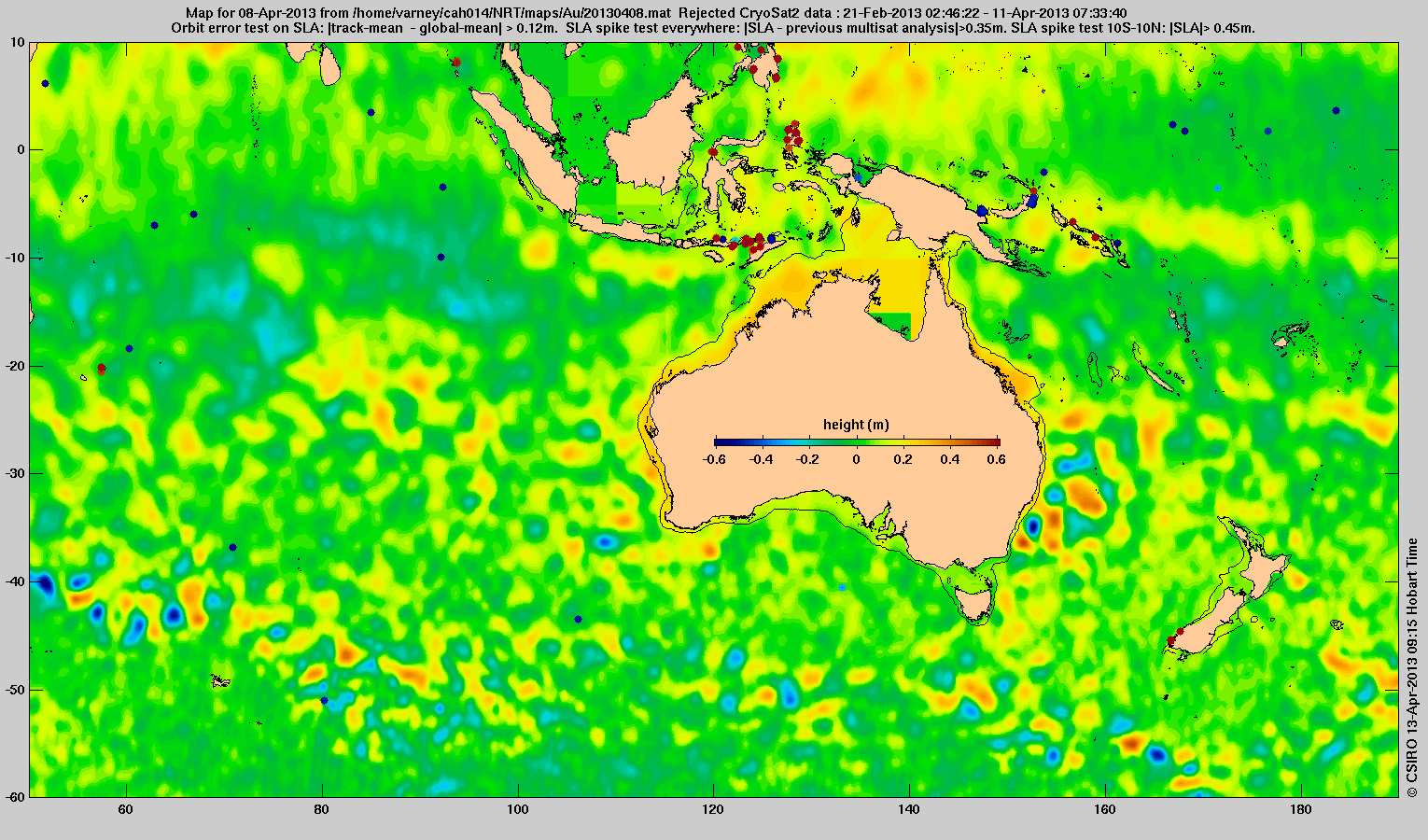Click latitude axis label -40
This screenshot has width=1428, height=840.
click(x=15, y=581)
